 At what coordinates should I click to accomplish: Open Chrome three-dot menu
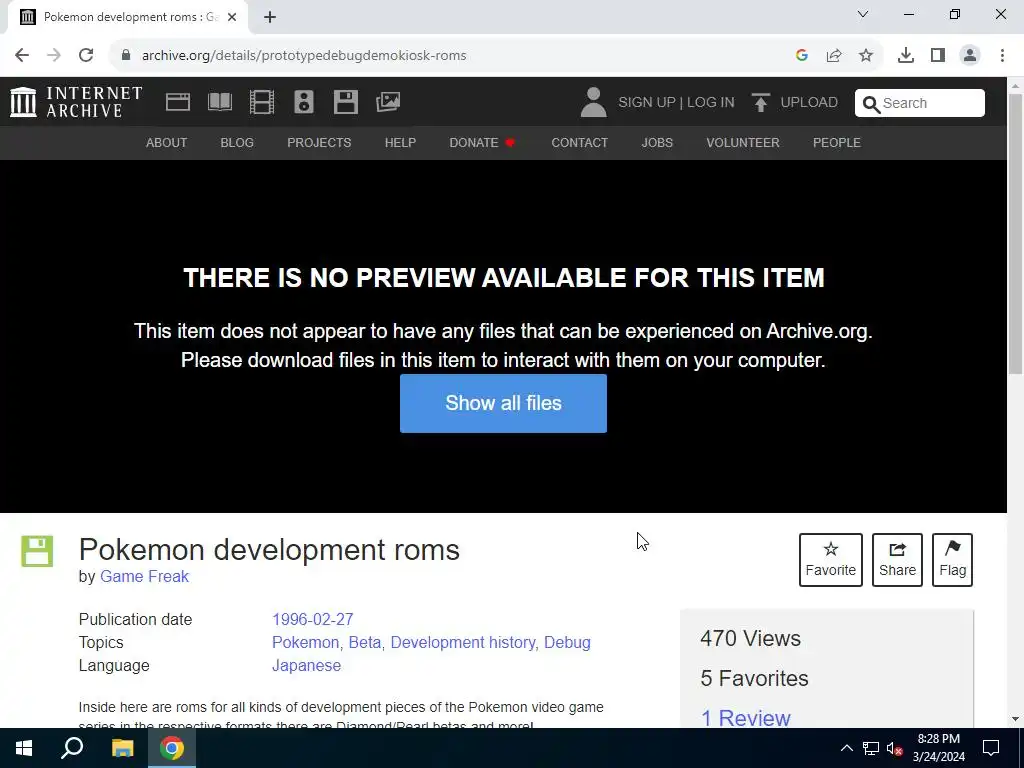[x=1002, y=55]
